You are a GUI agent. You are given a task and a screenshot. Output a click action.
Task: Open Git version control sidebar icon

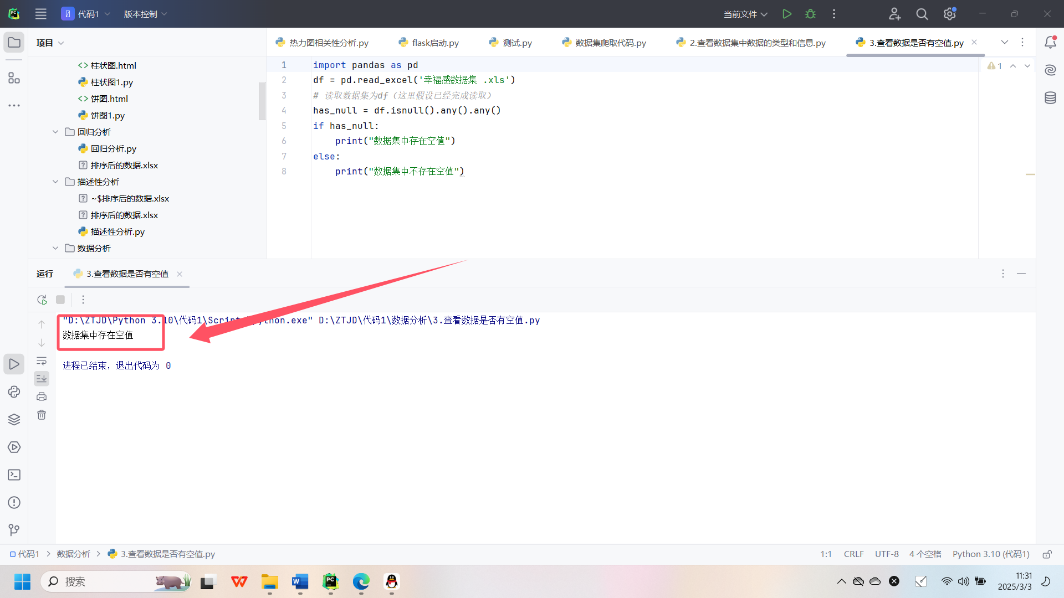coord(14,530)
